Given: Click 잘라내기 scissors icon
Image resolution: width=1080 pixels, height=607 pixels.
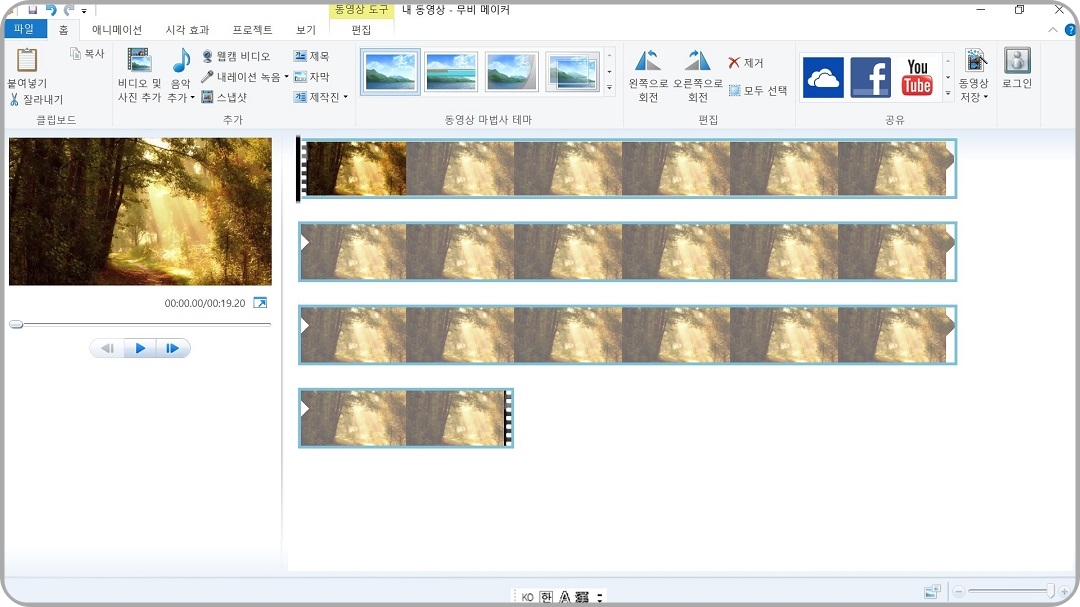Looking at the screenshot, I should 14,99.
